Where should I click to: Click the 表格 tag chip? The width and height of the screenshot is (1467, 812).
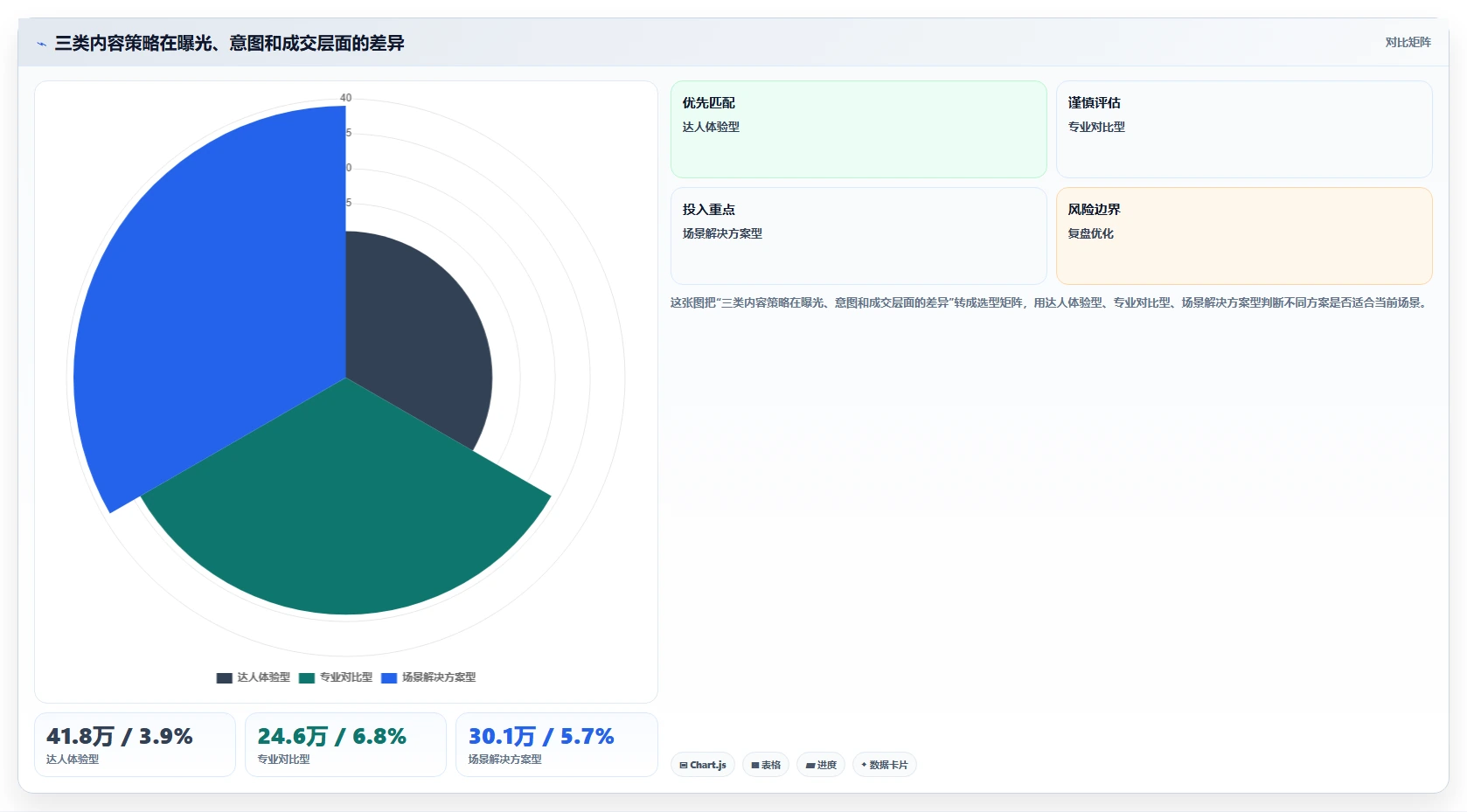[x=766, y=765]
